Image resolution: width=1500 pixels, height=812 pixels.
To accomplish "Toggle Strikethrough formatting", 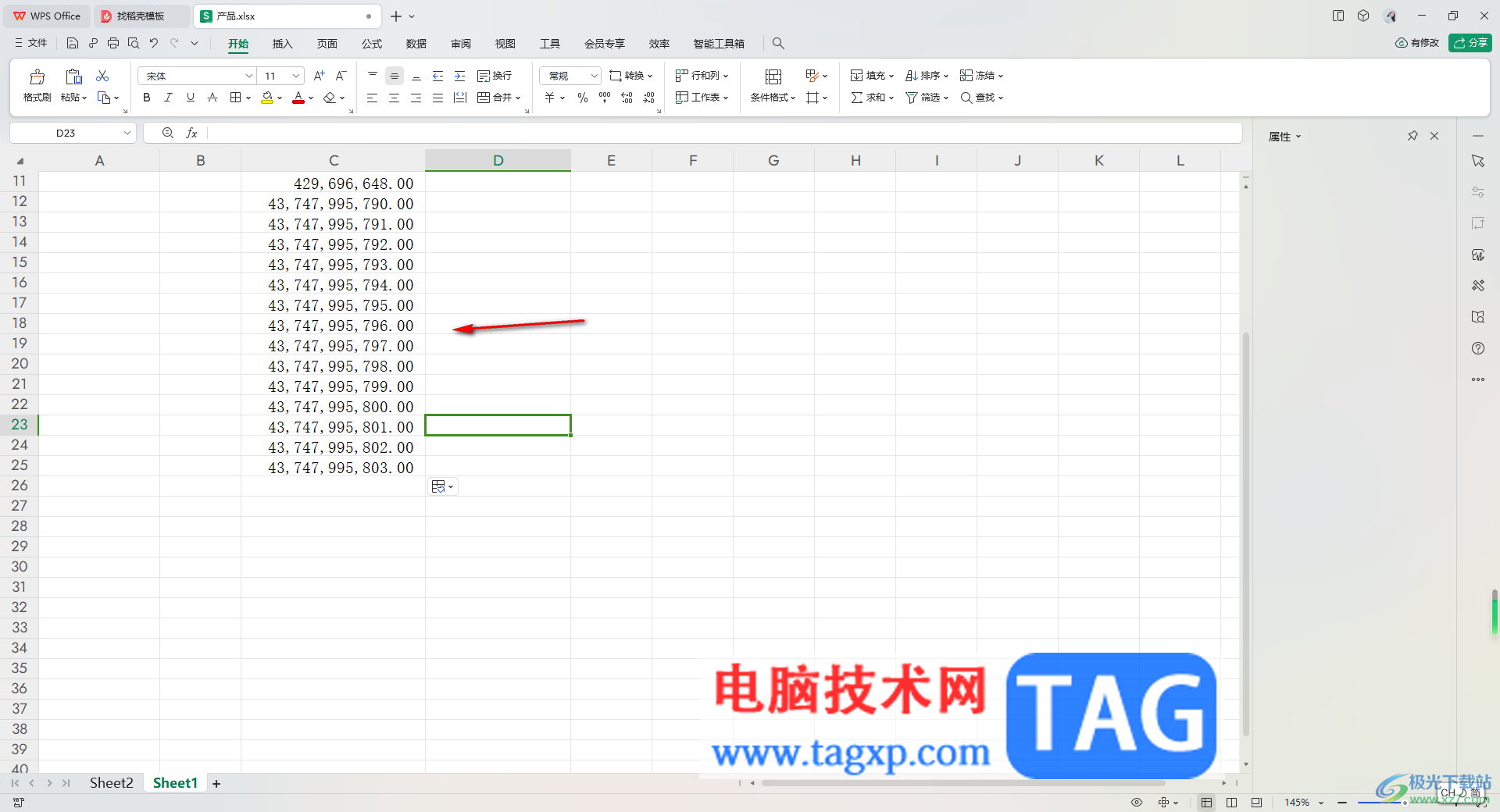I will pyautogui.click(x=212, y=98).
